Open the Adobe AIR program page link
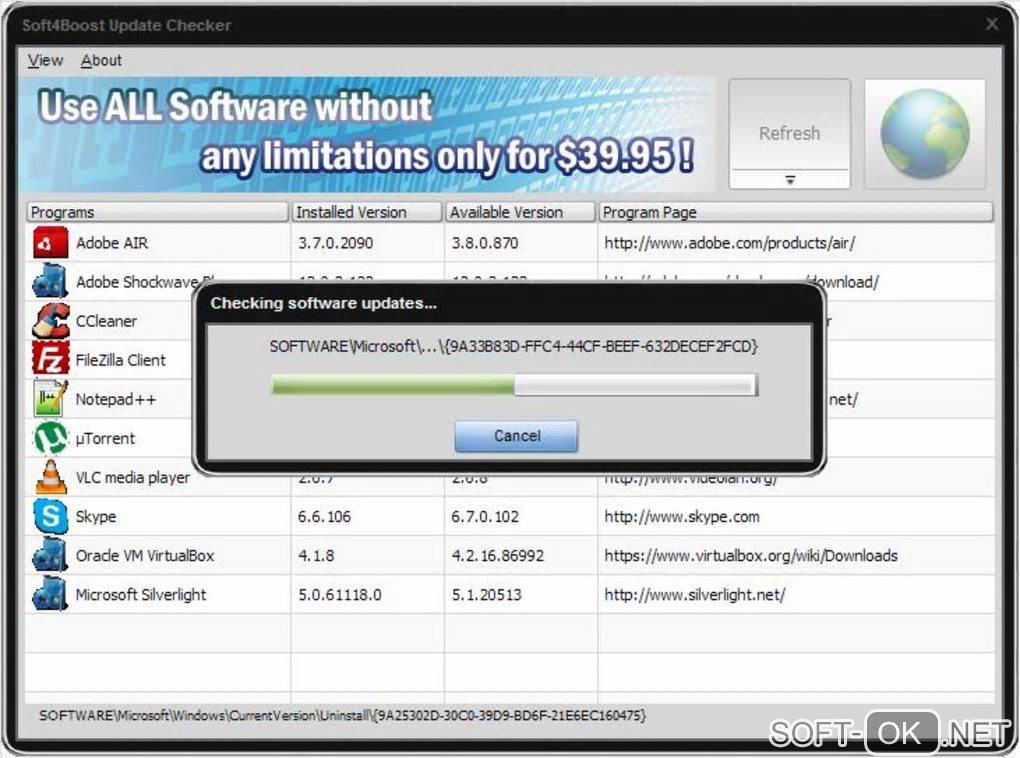The image size is (1020, 758). coord(729,243)
